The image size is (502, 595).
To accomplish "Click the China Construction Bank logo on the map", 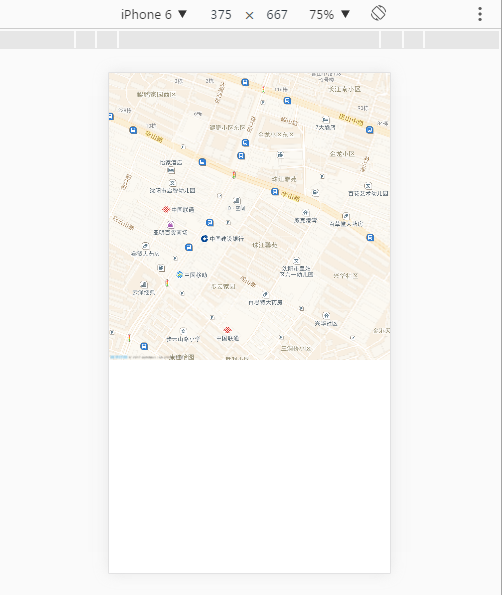I will 204,238.
